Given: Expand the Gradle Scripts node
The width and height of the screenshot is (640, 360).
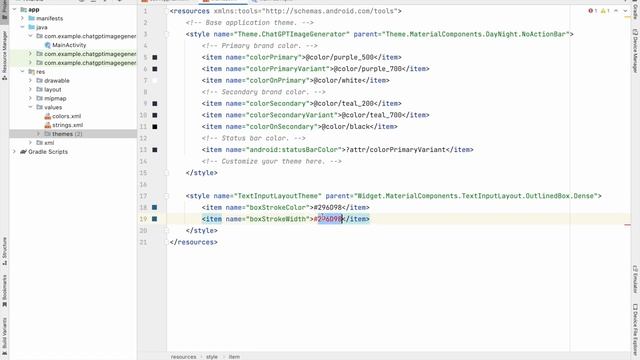Looking at the screenshot, I should tap(14, 151).
